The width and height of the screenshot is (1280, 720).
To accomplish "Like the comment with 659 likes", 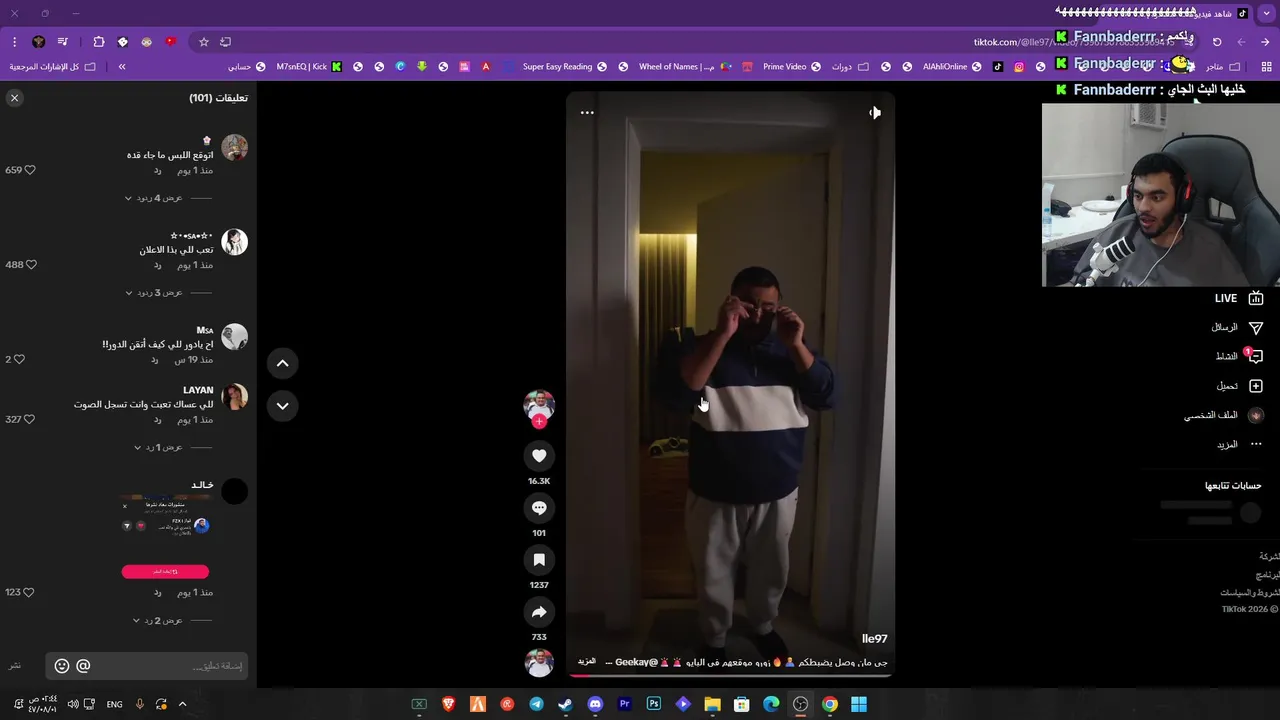I will coord(30,170).
